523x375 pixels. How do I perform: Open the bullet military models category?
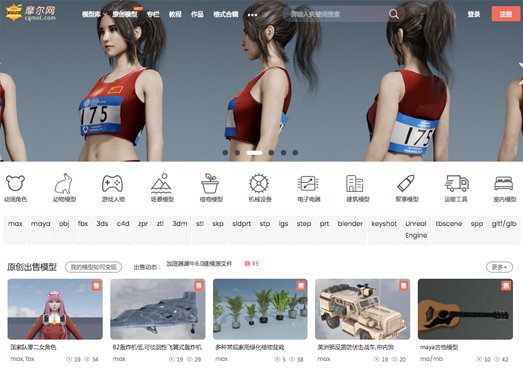[x=406, y=183]
